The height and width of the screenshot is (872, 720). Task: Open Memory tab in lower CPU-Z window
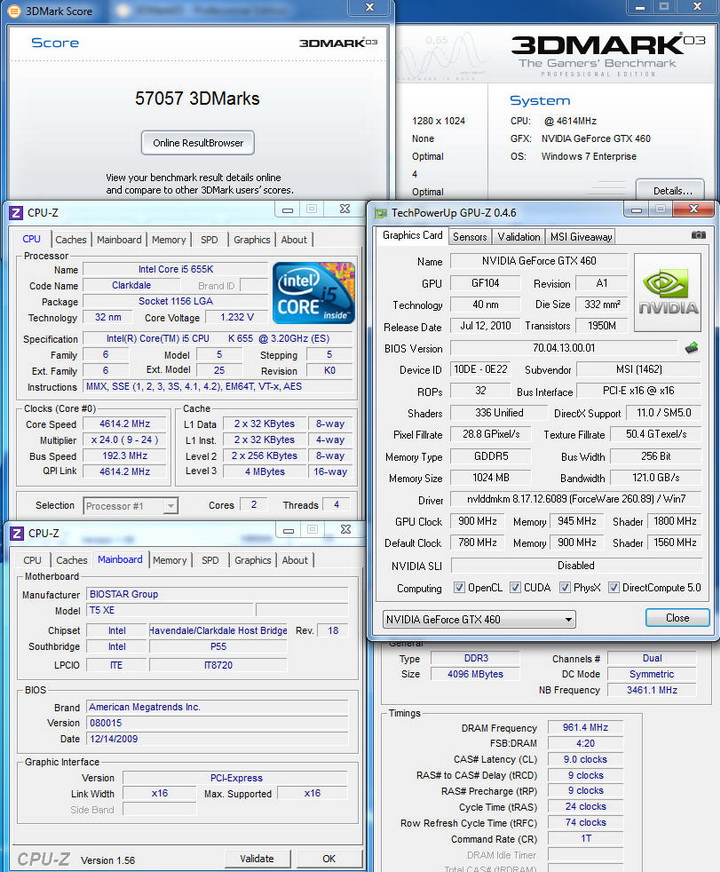(170, 561)
